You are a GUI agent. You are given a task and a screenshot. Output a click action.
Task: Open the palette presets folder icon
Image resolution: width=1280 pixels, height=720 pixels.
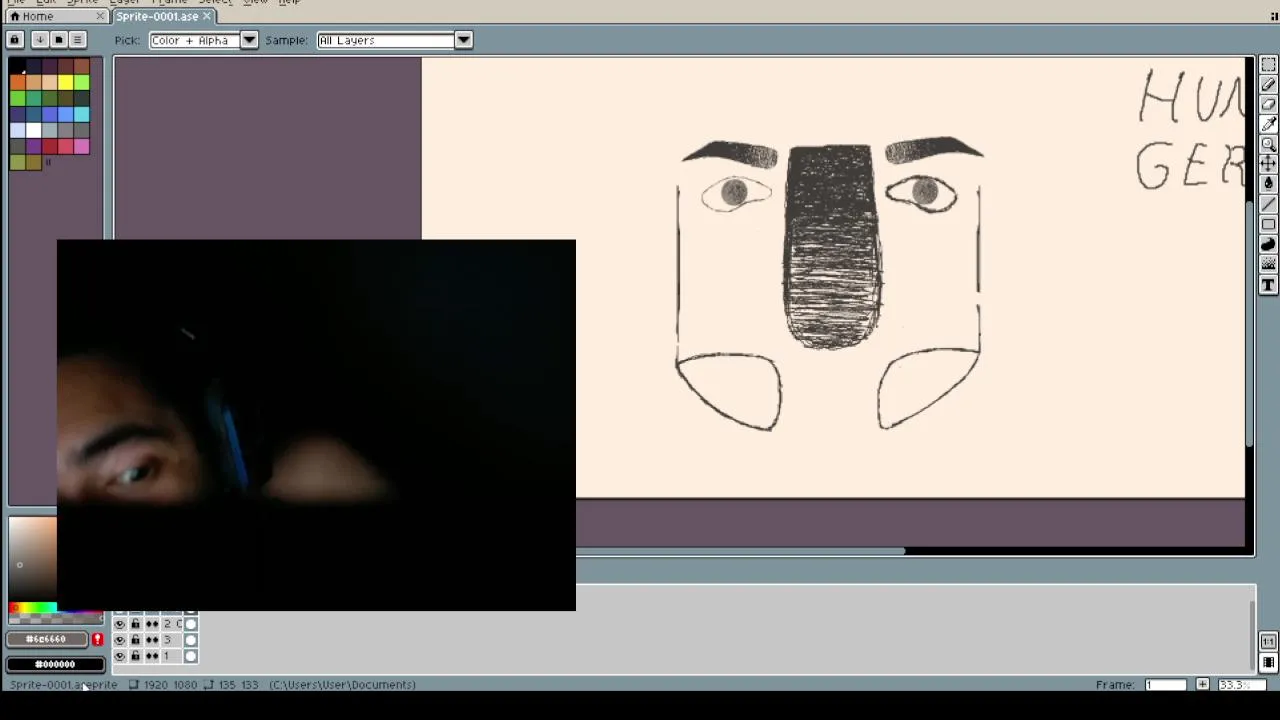(x=58, y=40)
